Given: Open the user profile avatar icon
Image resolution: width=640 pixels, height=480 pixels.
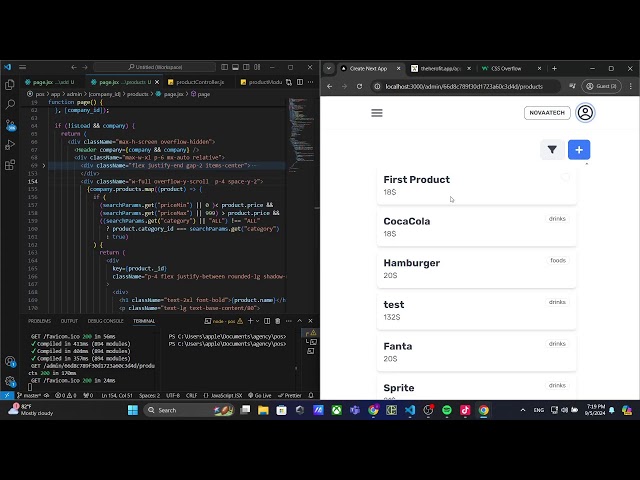Looking at the screenshot, I should point(585,113).
